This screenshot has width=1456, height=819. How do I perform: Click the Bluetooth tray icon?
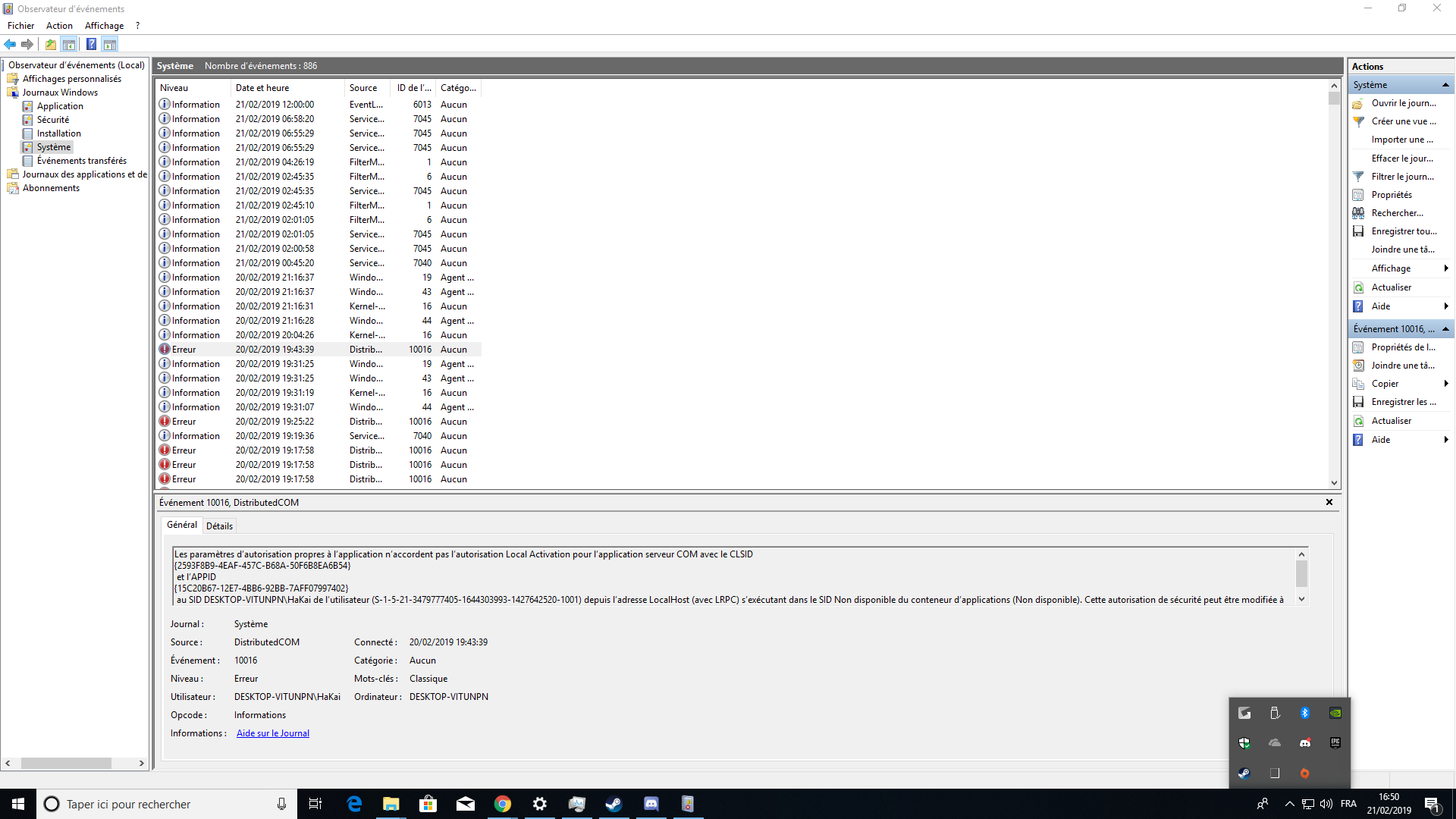(1304, 713)
